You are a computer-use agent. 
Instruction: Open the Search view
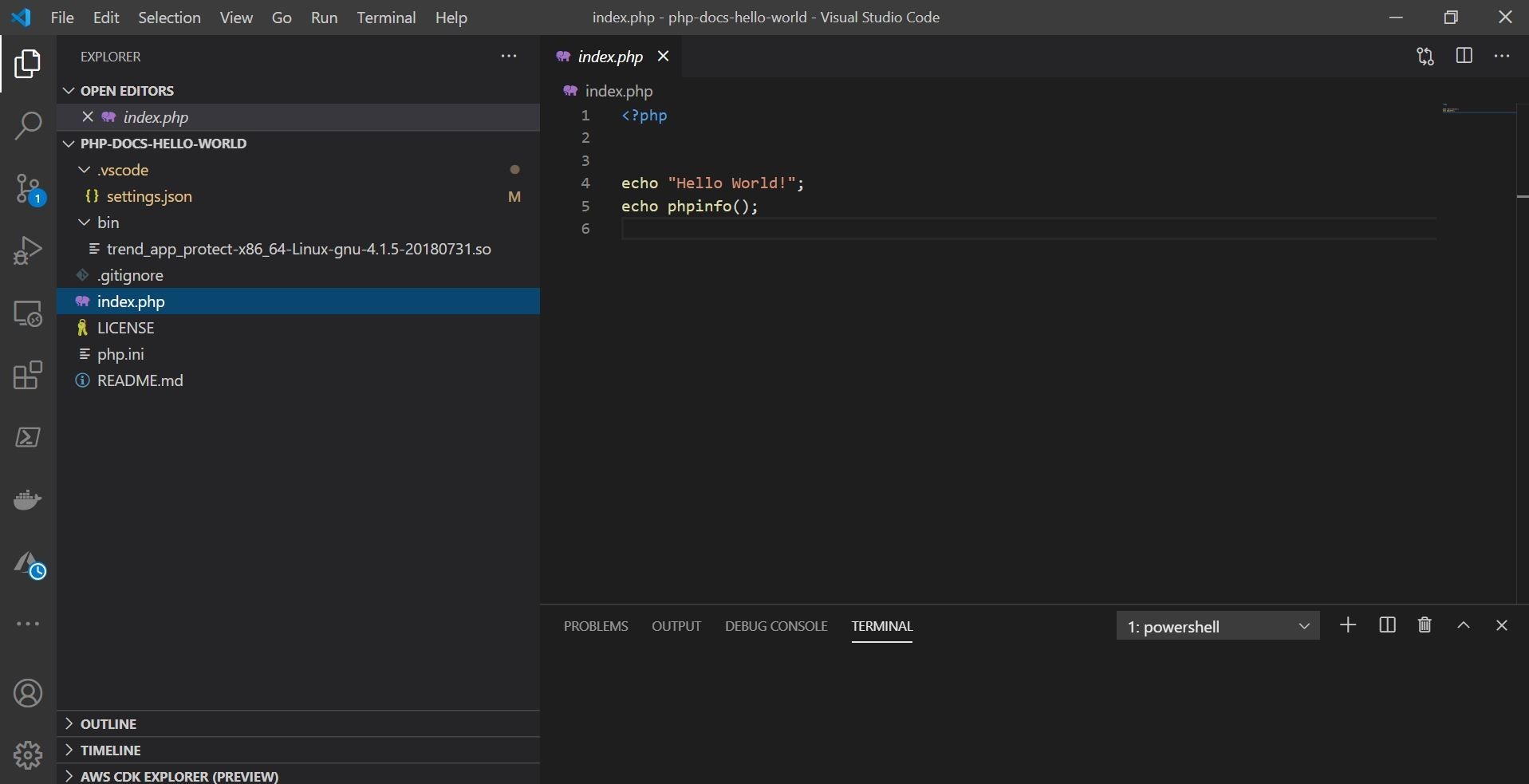pos(28,126)
